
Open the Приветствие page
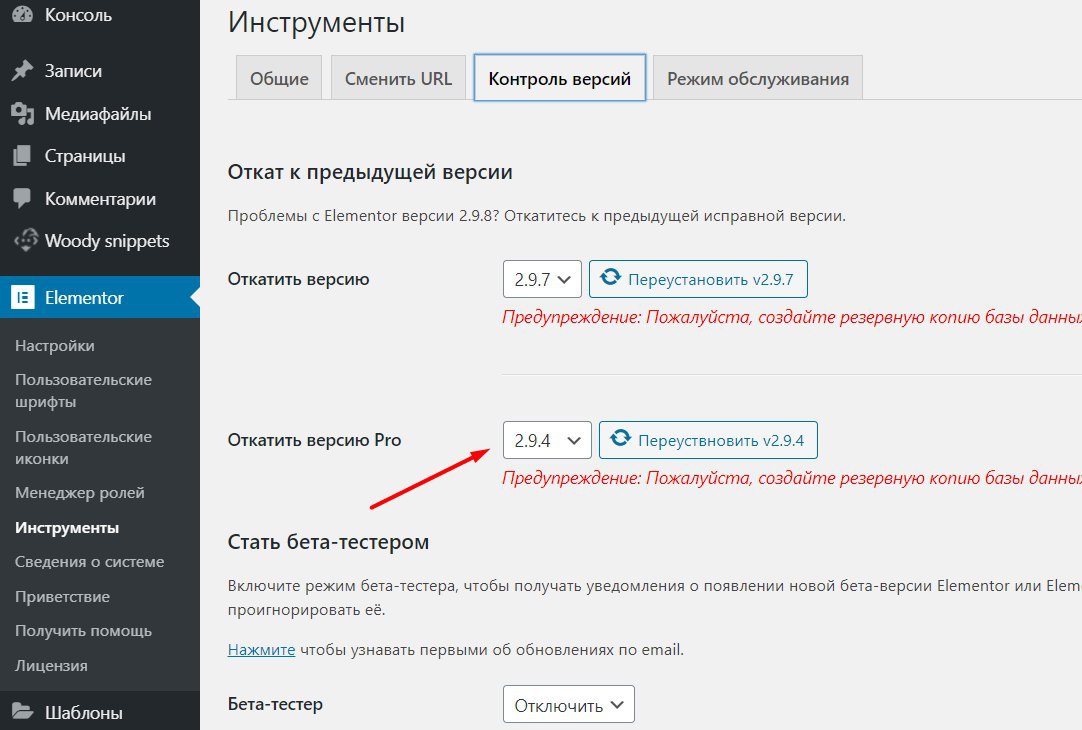(62, 597)
